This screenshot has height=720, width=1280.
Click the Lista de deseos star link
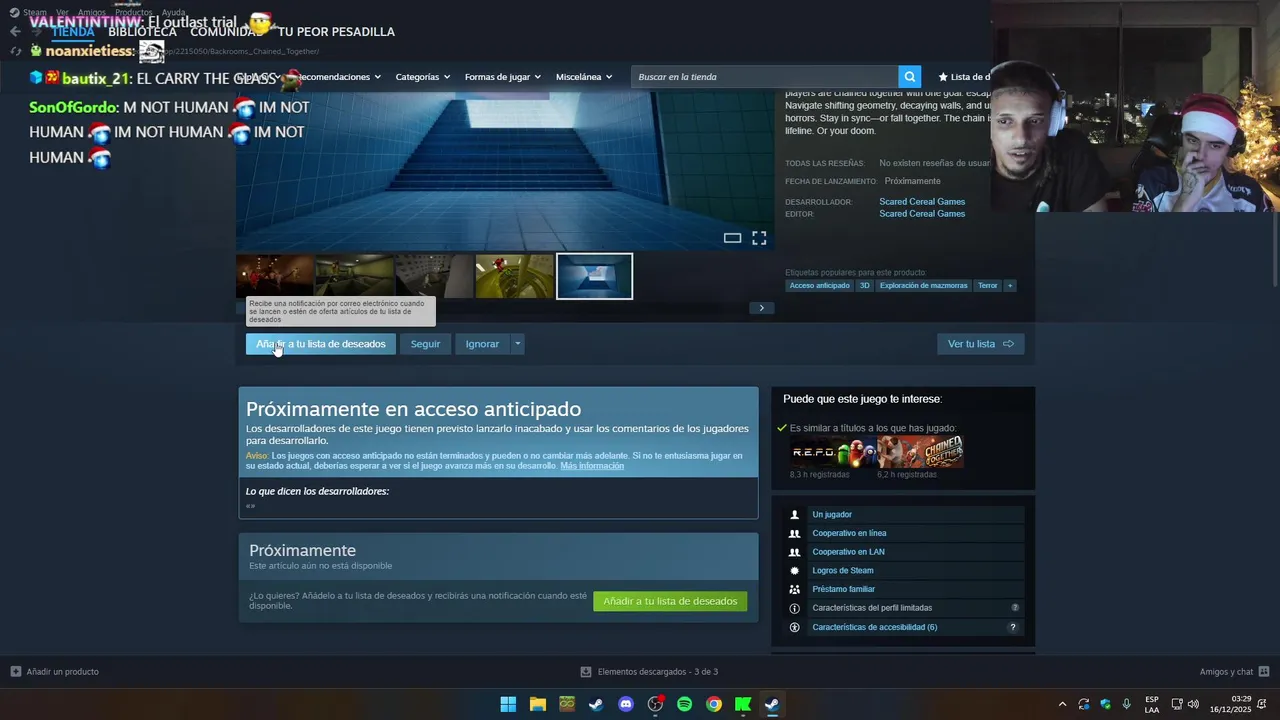coord(964,77)
